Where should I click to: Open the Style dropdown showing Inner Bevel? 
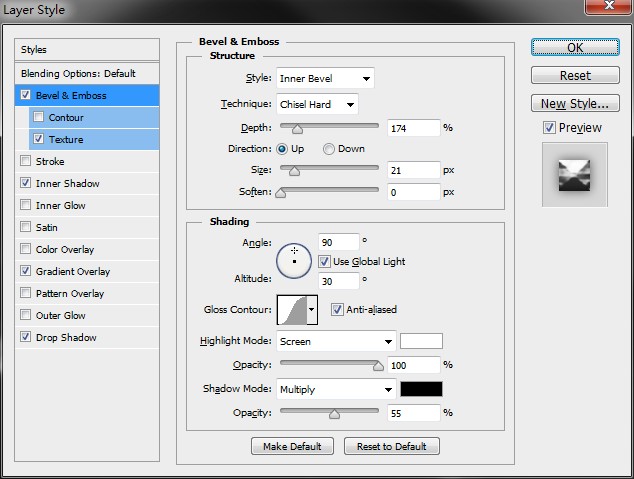tap(325, 78)
